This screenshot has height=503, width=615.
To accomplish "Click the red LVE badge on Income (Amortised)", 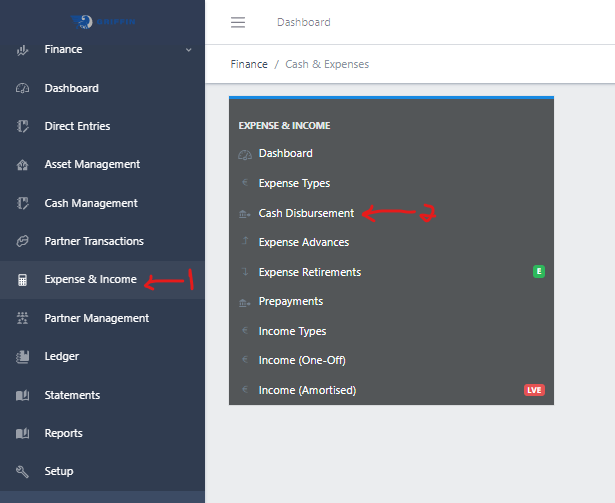I will (534, 390).
